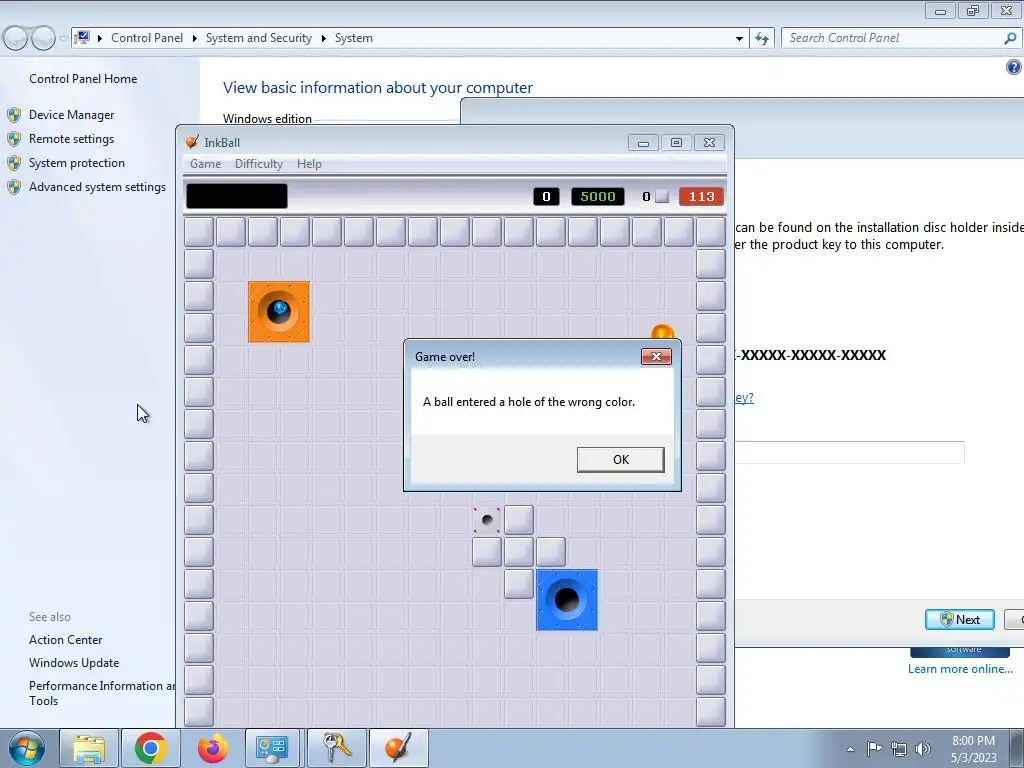The height and width of the screenshot is (768, 1024).
Task: Click the orange hole in InkBall
Action: pyautogui.click(x=279, y=312)
